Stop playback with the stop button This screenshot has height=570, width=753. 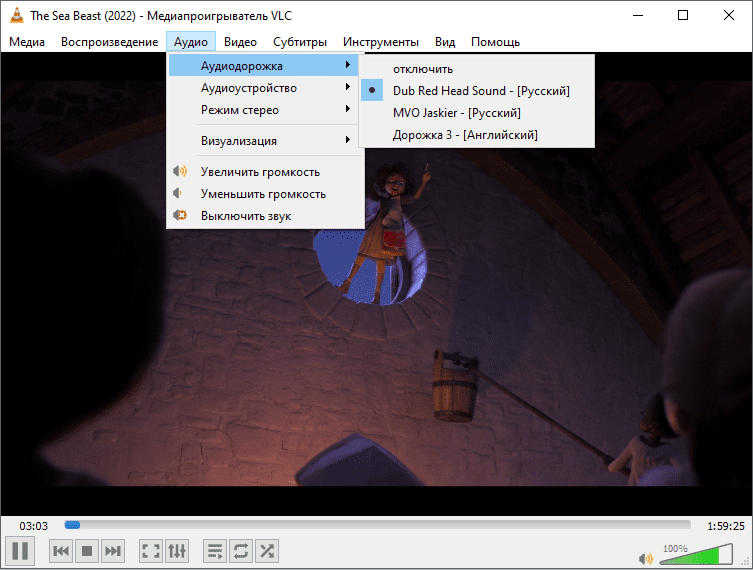(x=87, y=551)
